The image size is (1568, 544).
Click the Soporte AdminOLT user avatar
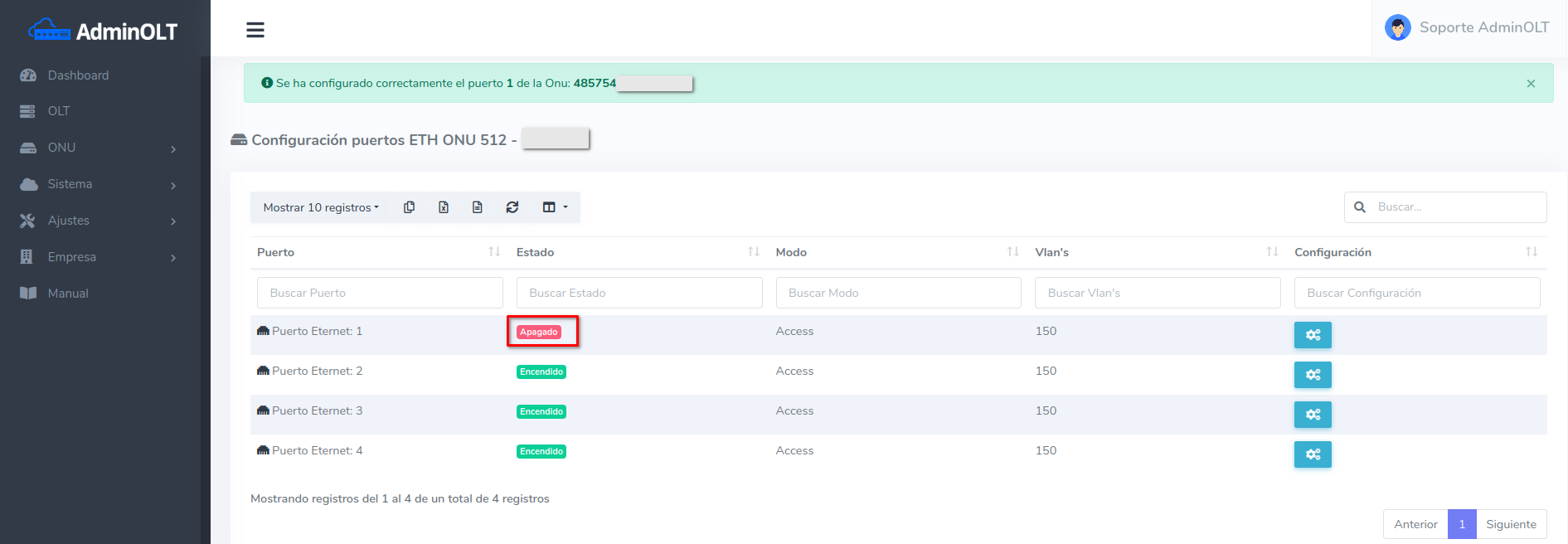(1397, 28)
